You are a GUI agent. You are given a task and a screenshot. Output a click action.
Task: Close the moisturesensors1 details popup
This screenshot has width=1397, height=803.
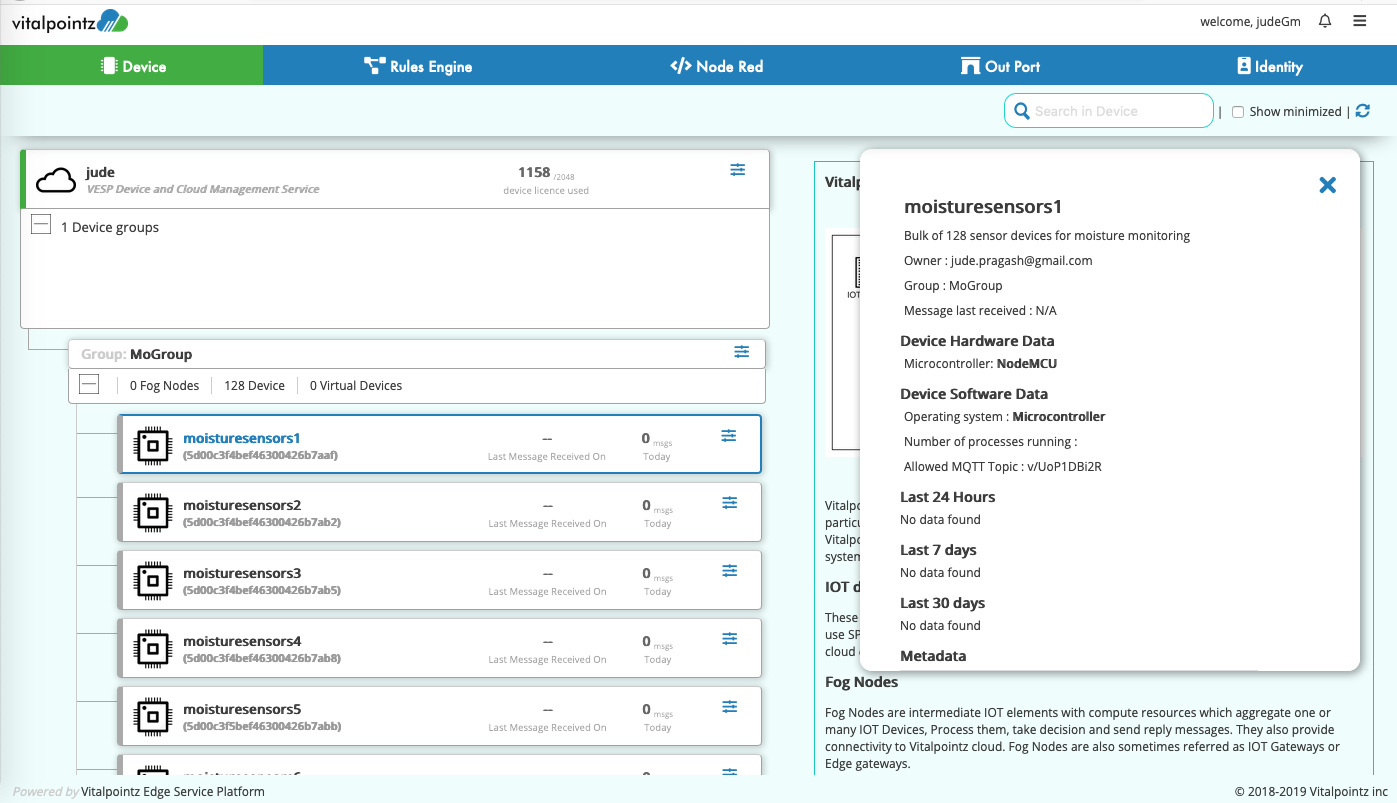click(x=1327, y=185)
